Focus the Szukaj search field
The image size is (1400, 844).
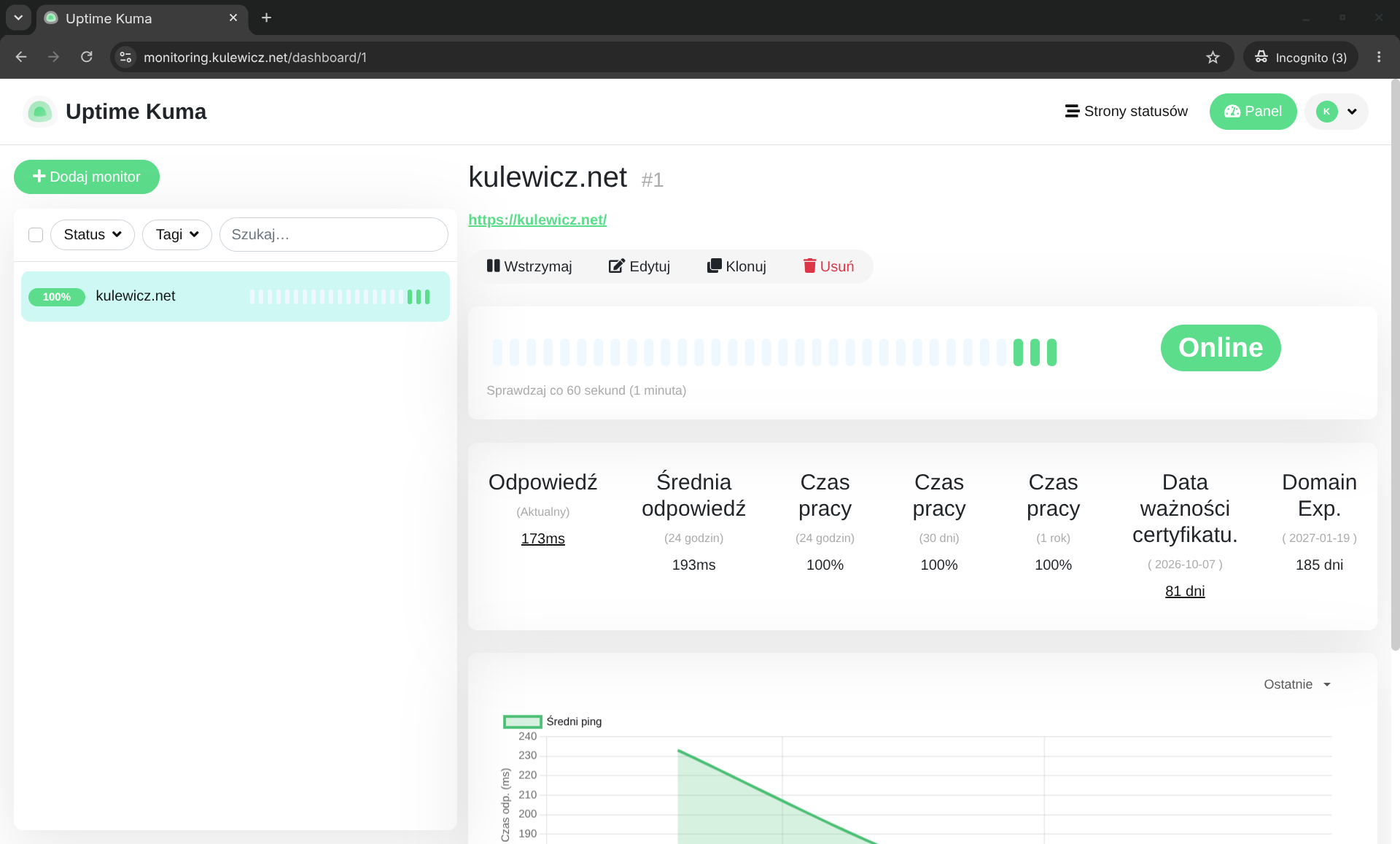click(334, 235)
